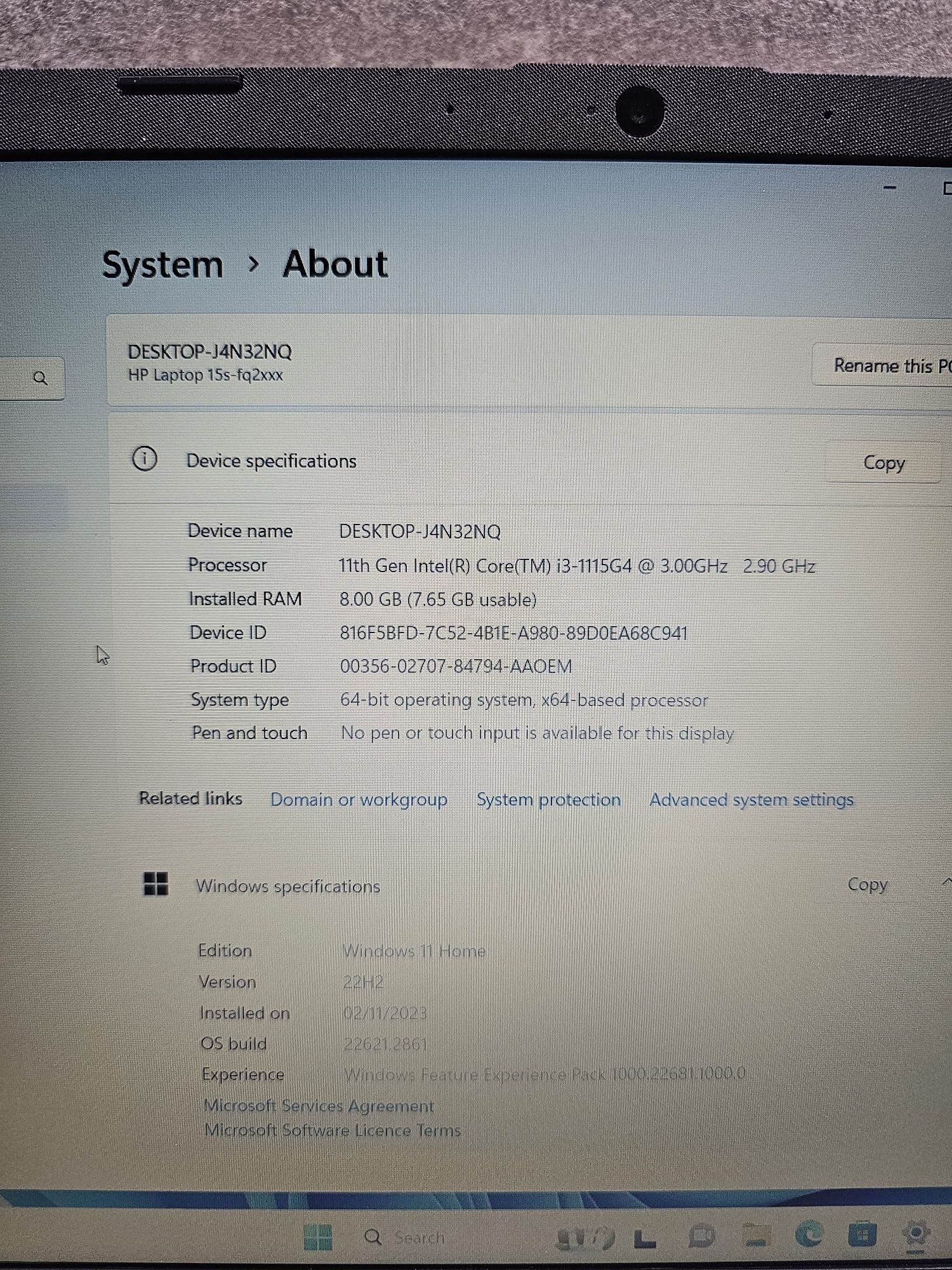Viewport: 952px width, 1270px height.
Task: Click the System type value 64-bit operating system
Action: [x=524, y=700]
